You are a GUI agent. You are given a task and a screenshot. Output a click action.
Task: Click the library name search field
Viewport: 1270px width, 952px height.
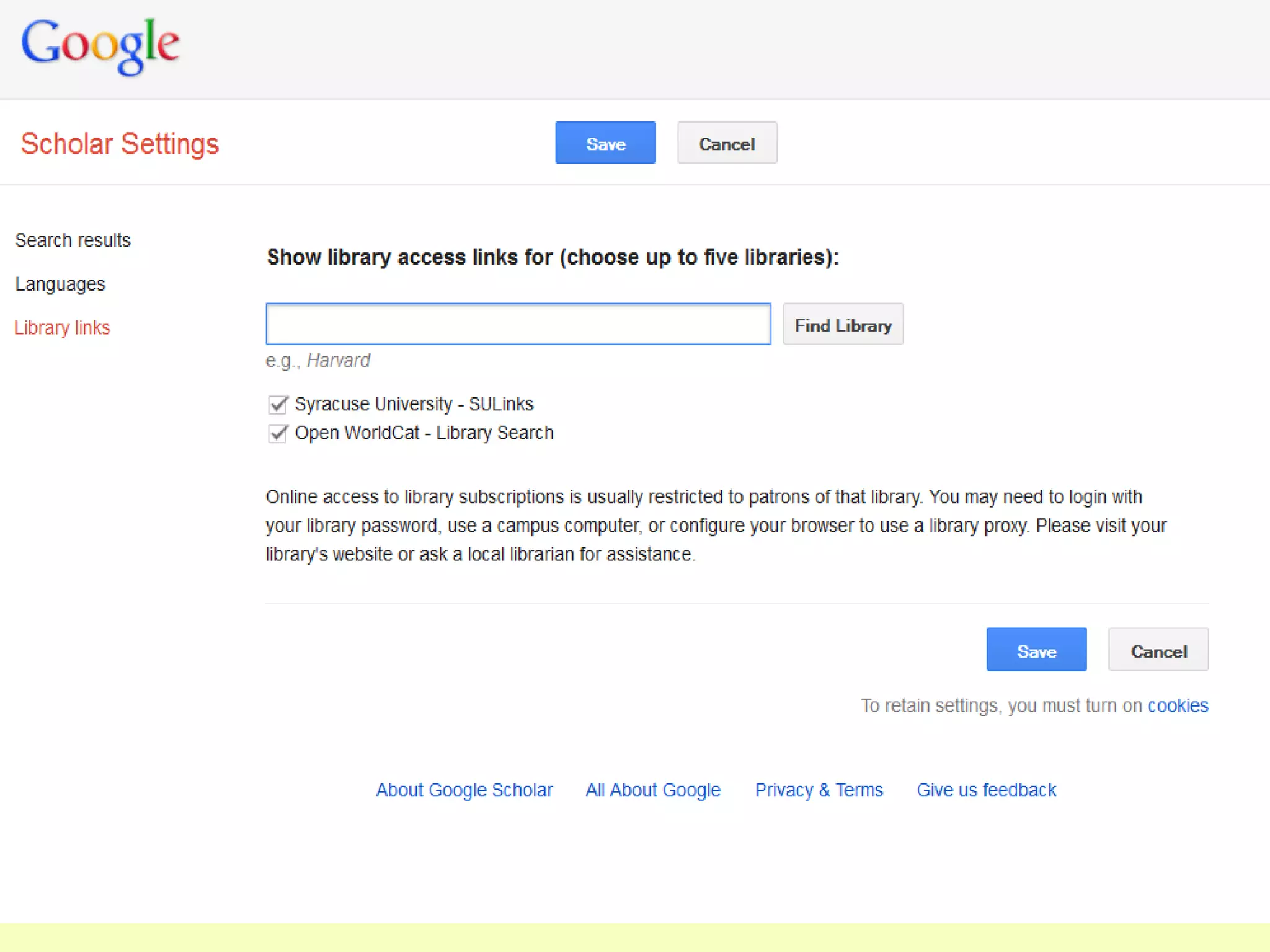coord(518,324)
